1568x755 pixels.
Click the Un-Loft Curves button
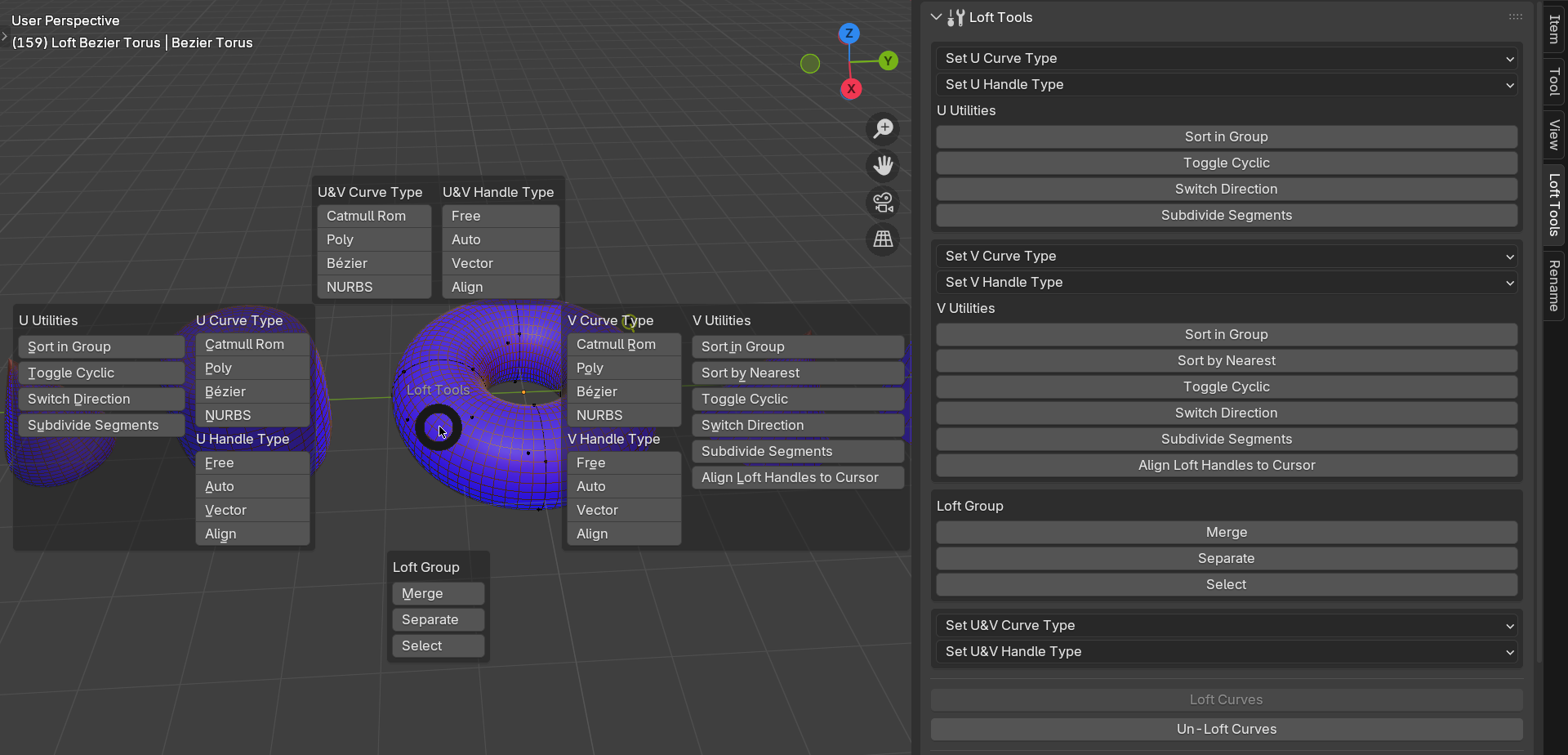pyautogui.click(x=1227, y=729)
